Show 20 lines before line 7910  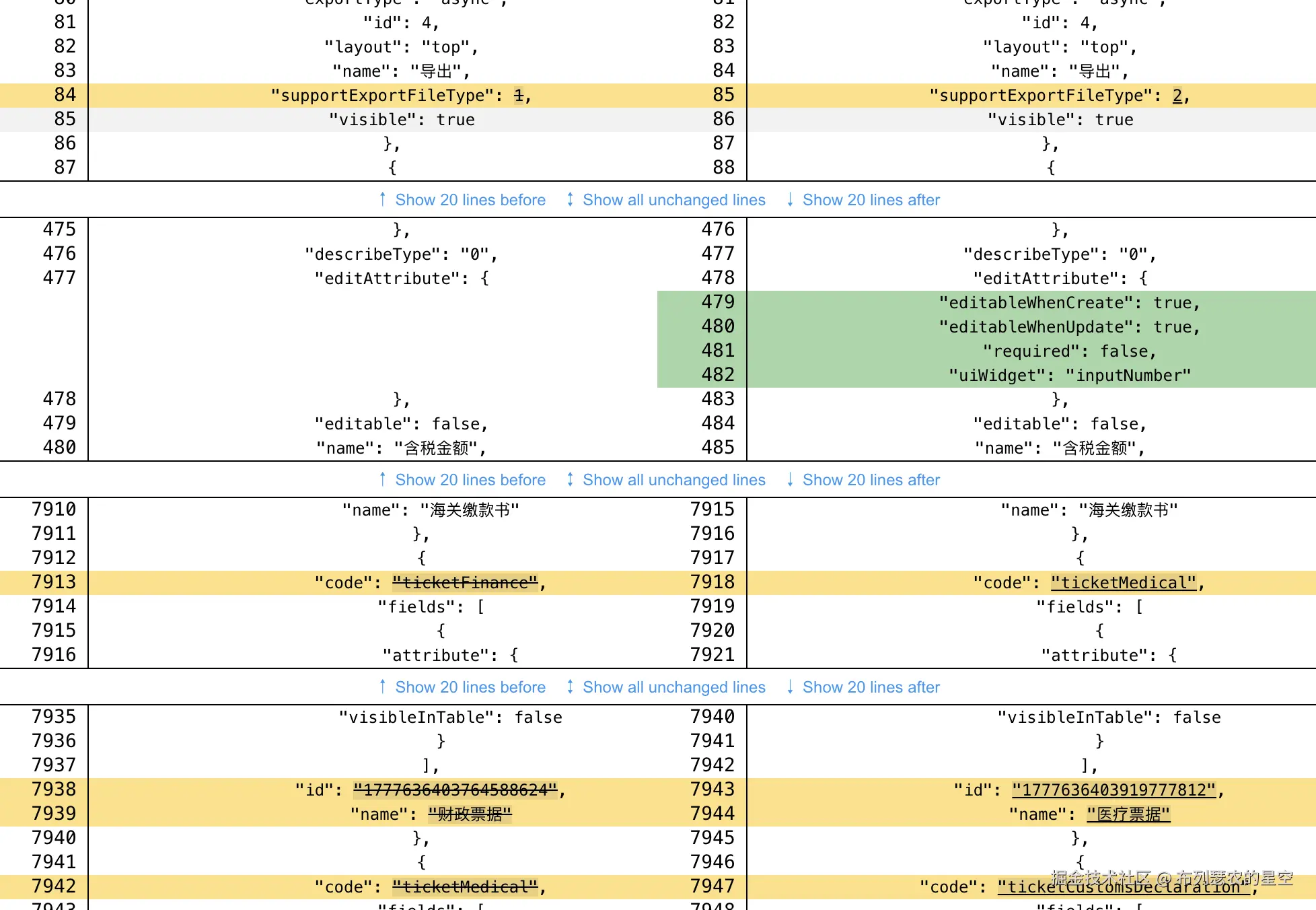pyautogui.click(x=470, y=480)
